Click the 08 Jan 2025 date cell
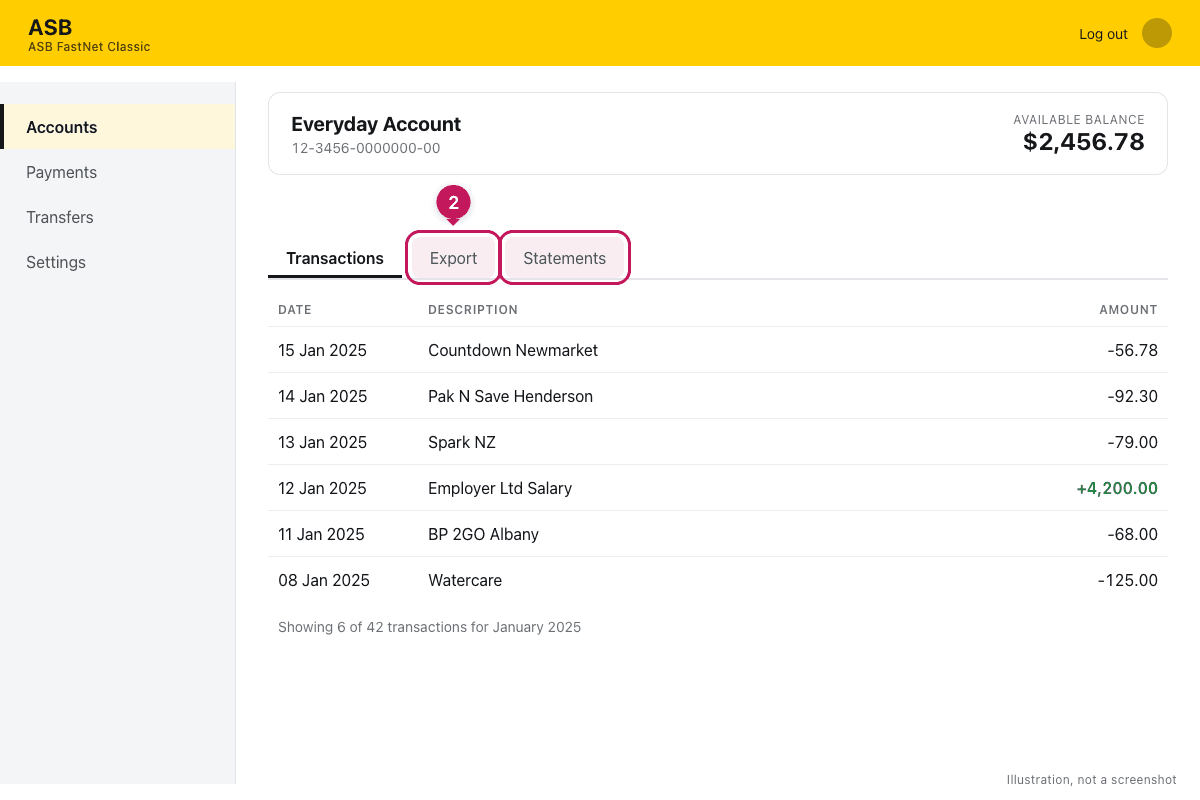This screenshot has width=1200, height=800. coord(324,580)
